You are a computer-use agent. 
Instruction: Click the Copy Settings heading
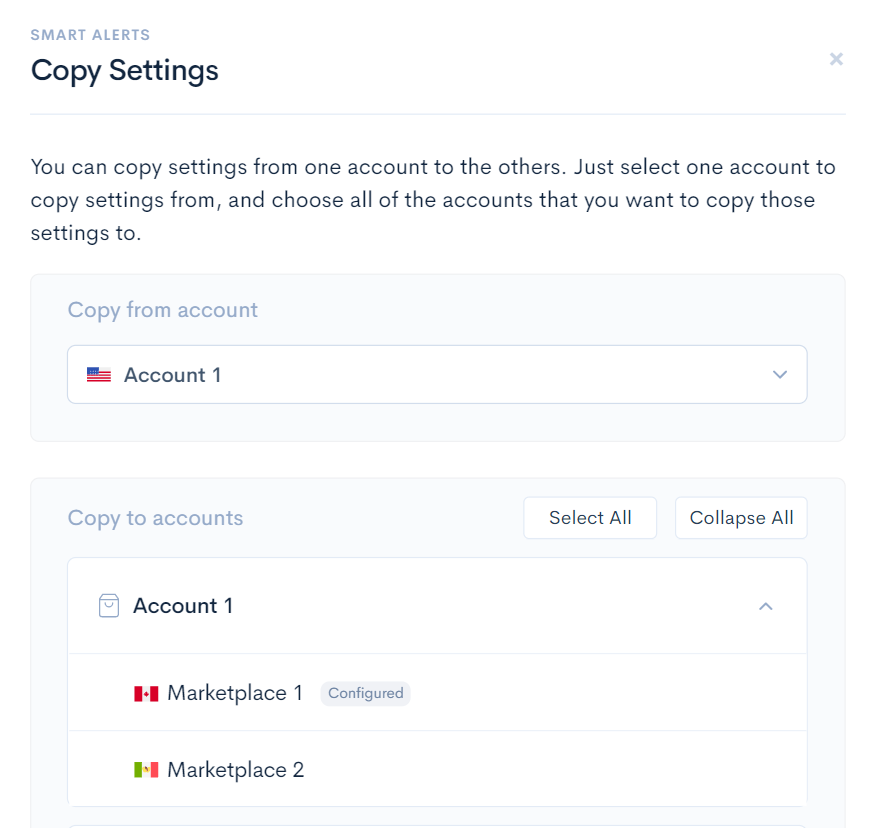pos(124,71)
